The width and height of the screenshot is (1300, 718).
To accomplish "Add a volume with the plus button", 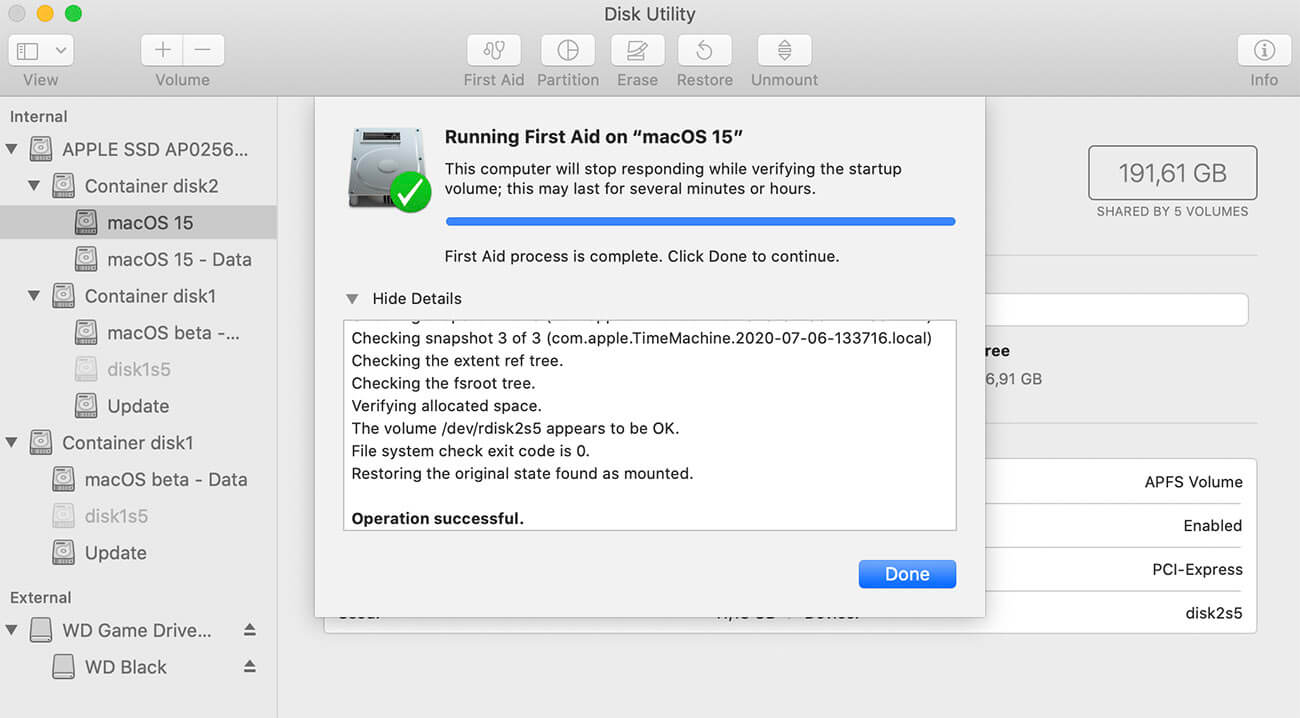I will pyautogui.click(x=162, y=50).
